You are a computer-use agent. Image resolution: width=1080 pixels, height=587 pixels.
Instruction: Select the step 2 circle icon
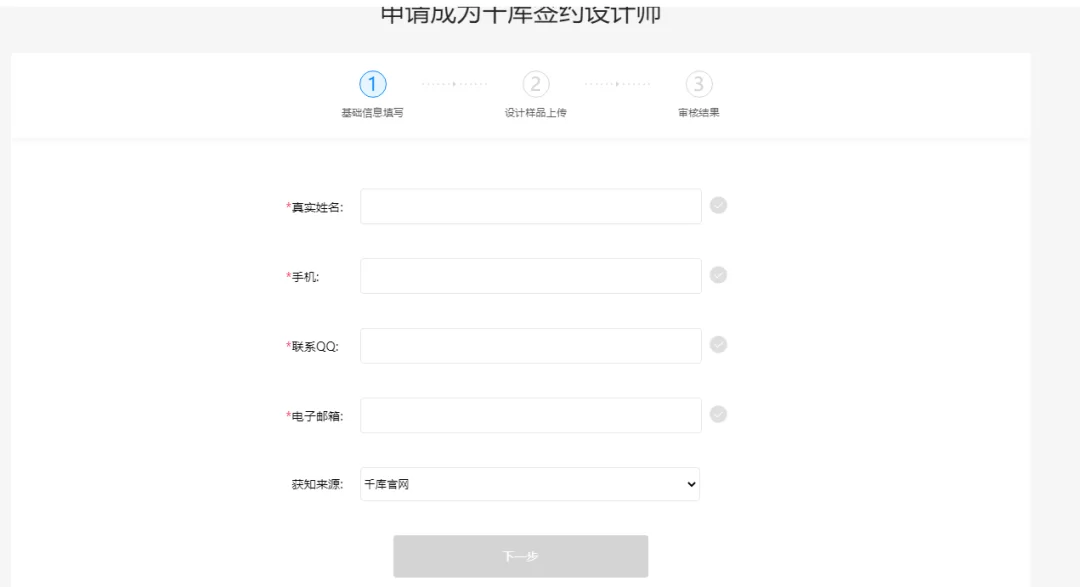coord(535,85)
